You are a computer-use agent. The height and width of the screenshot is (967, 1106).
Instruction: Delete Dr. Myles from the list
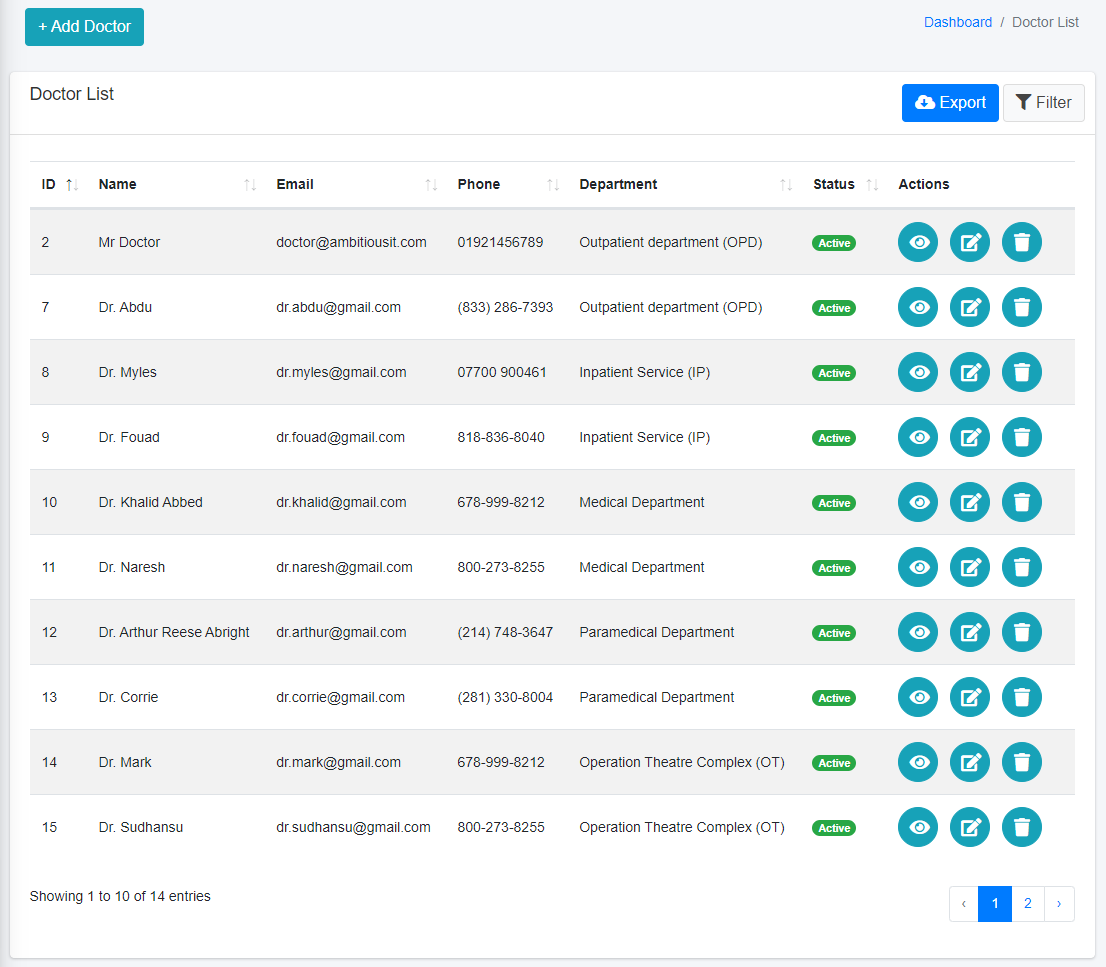click(1021, 372)
